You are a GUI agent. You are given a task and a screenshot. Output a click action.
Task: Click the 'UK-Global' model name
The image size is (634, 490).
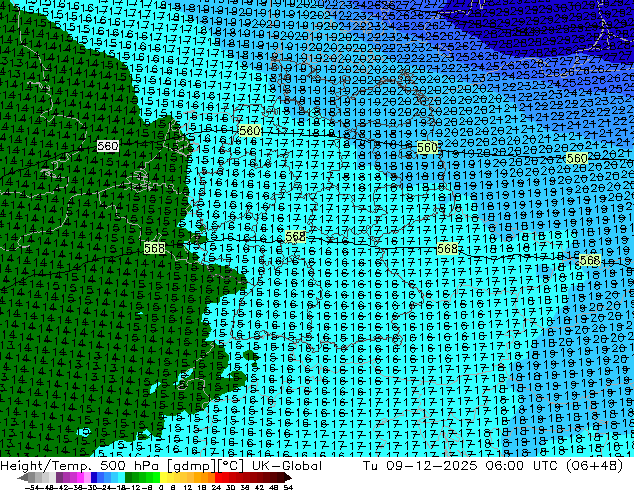point(287,465)
